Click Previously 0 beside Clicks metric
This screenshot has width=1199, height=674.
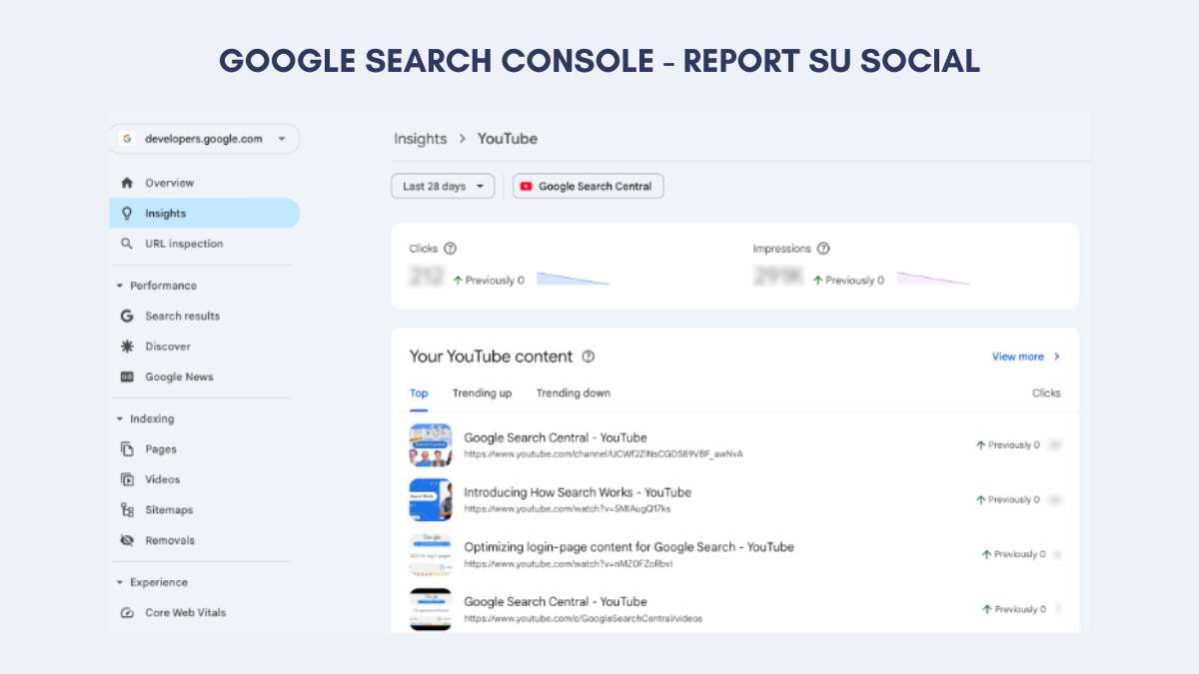(489, 281)
